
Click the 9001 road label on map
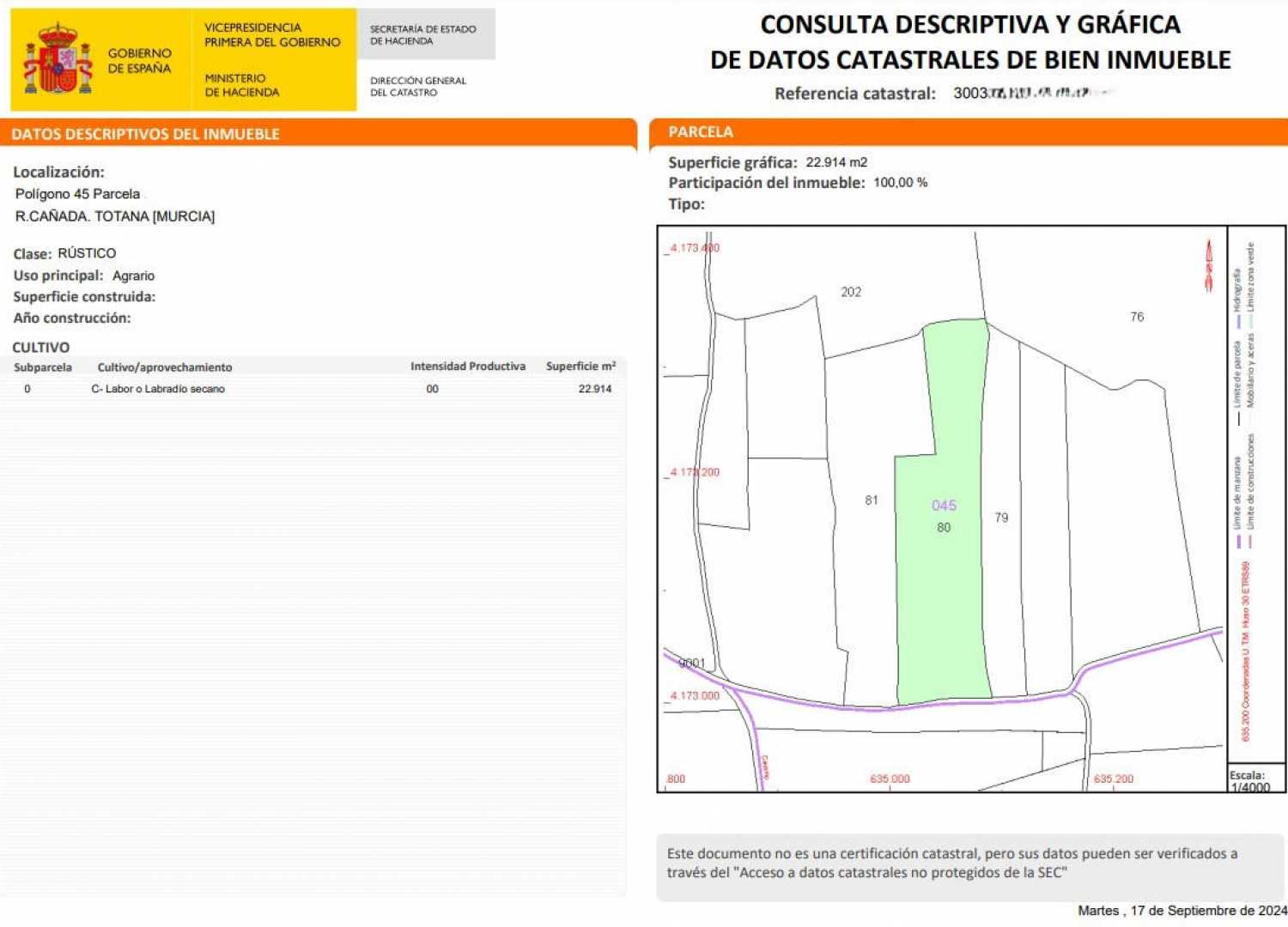coord(692,663)
